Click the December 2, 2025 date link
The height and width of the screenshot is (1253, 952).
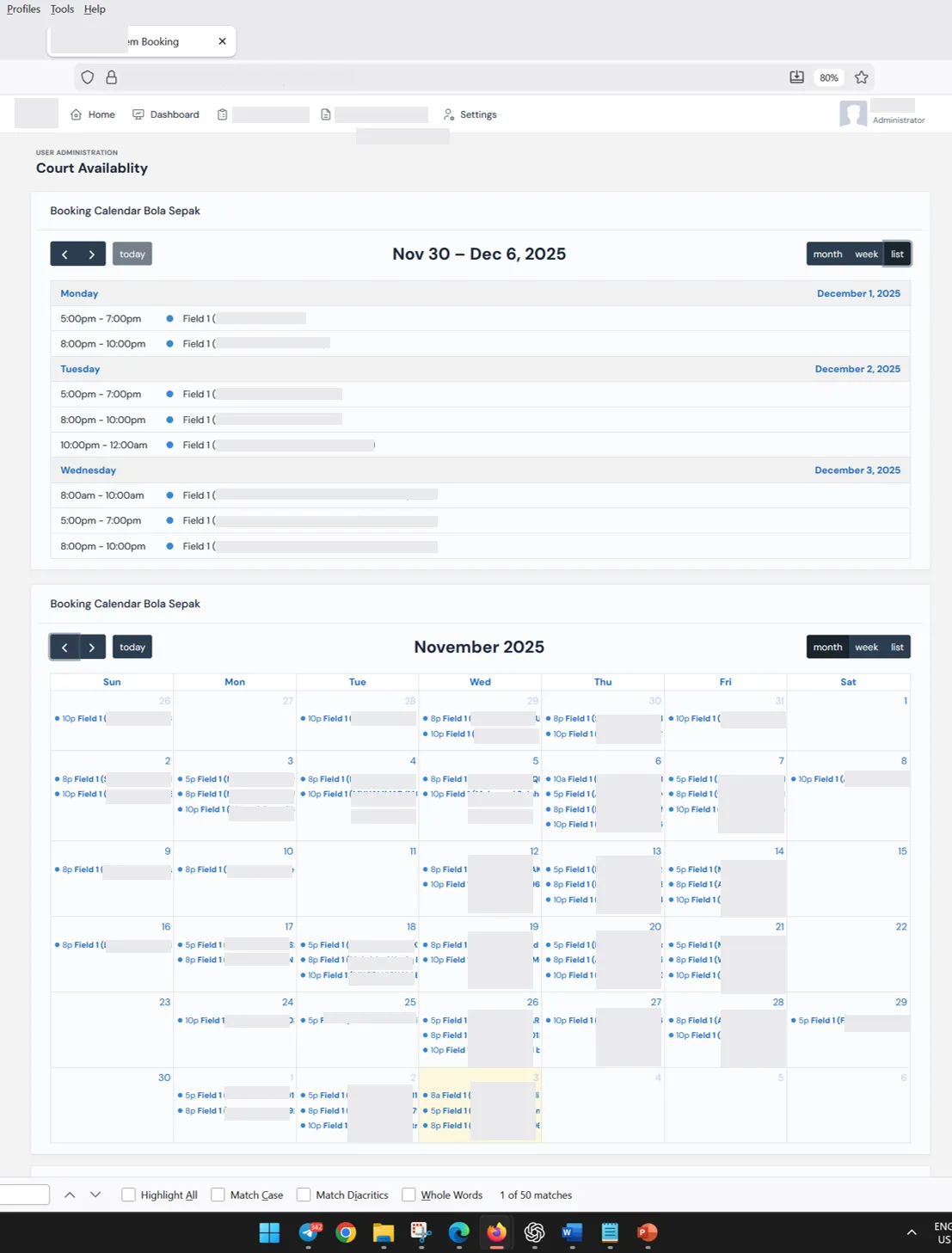pyautogui.click(x=857, y=369)
